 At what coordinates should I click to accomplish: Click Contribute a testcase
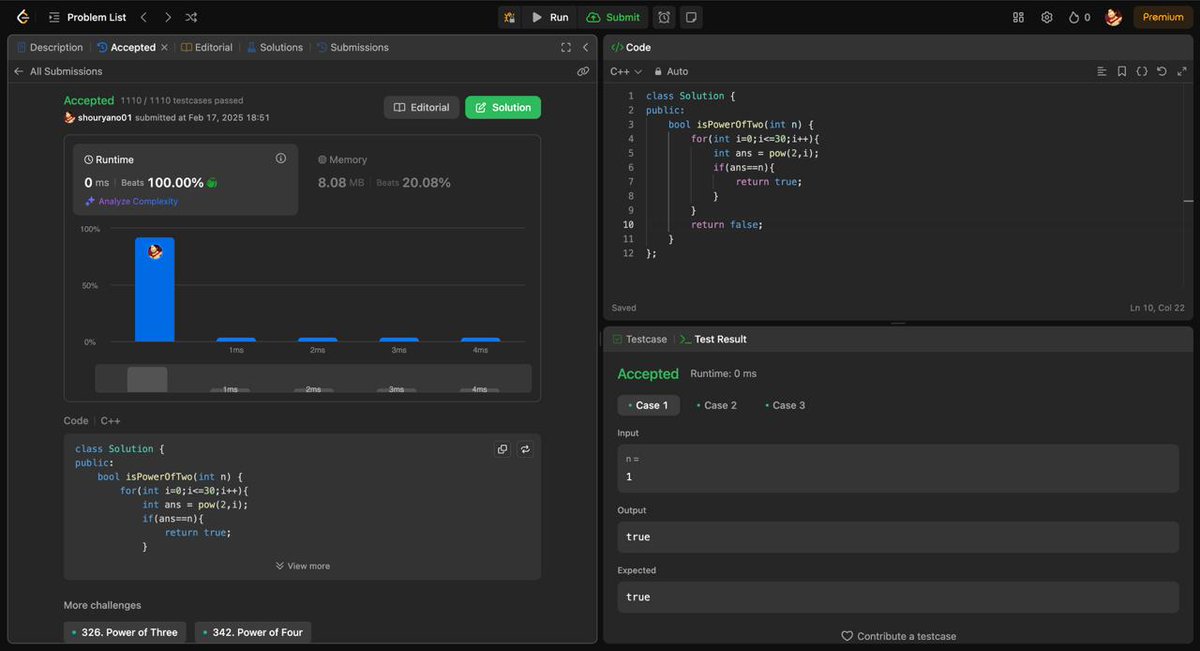[x=898, y=636]
